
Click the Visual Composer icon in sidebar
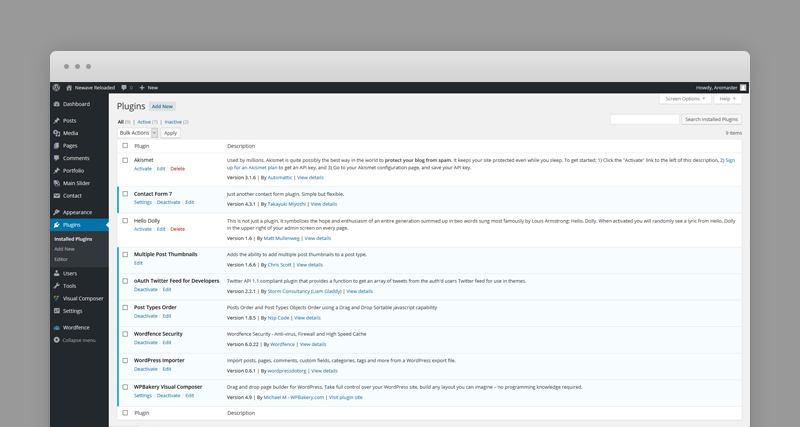tap(57, 298)
